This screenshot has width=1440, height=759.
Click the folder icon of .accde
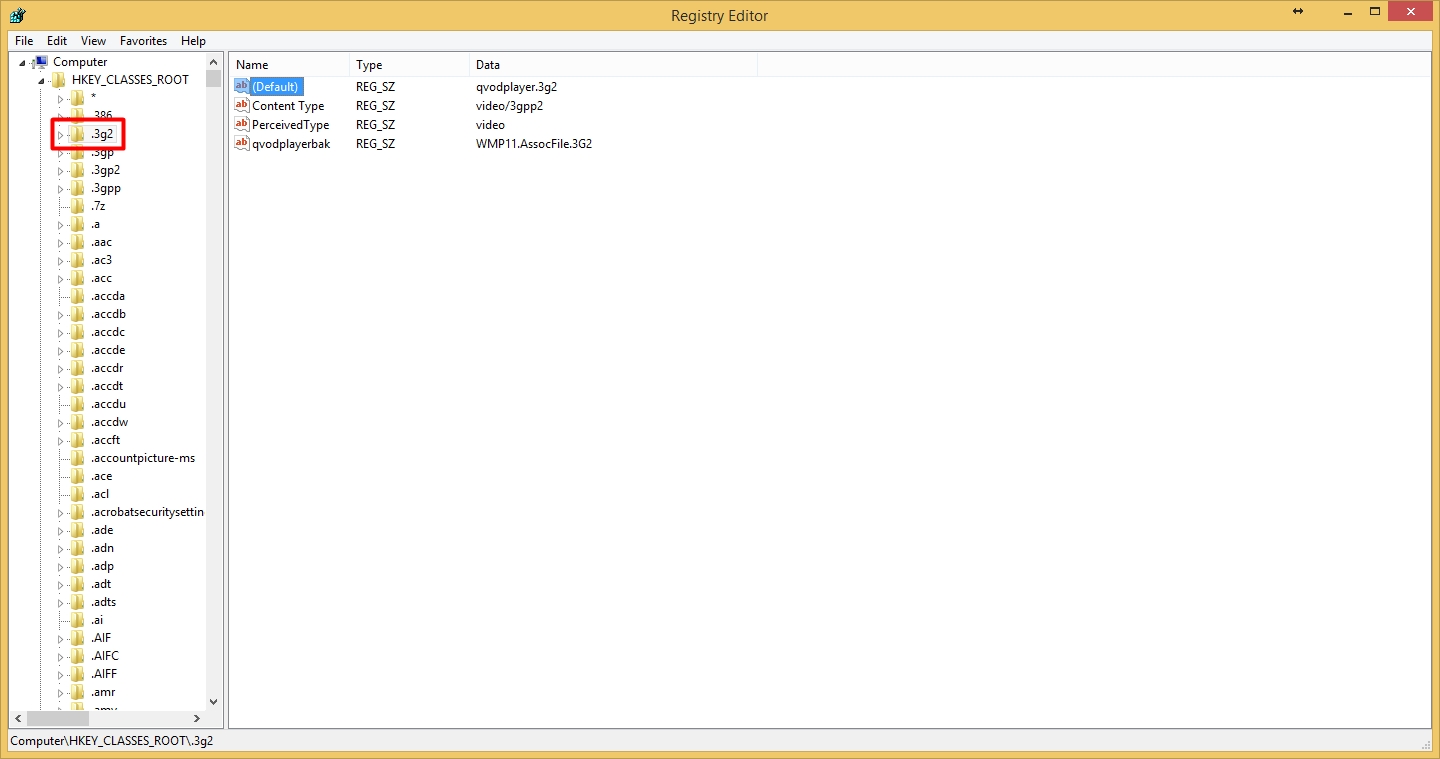[x=78, y=350]
